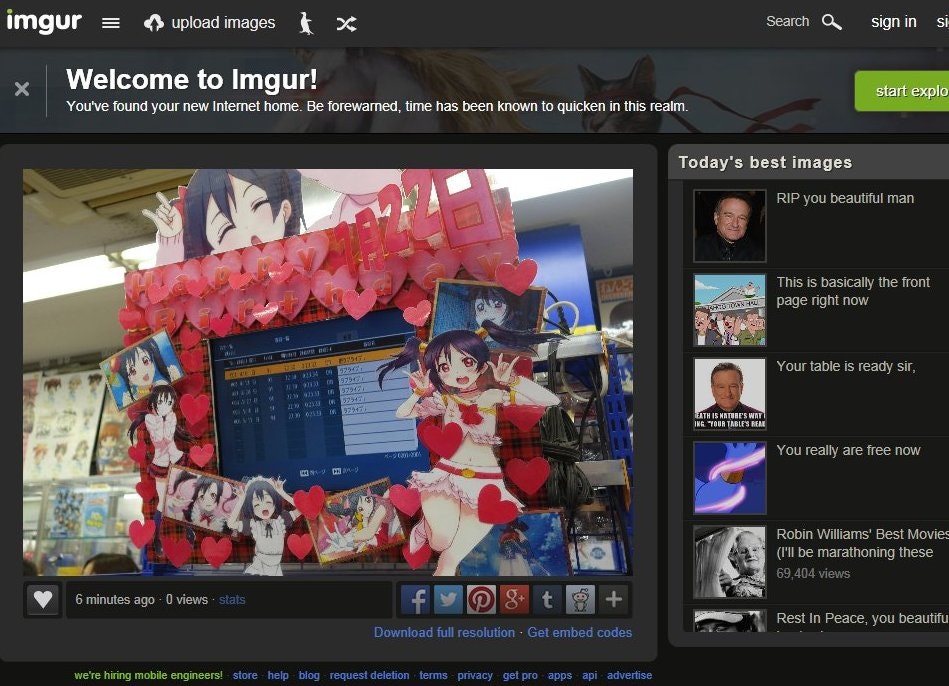Image resolution: width=949 pixels, height=686 pixels.
Task: Open 'Your table is ready sir' title
Action: pyautogui.click(x=846, y=366)
